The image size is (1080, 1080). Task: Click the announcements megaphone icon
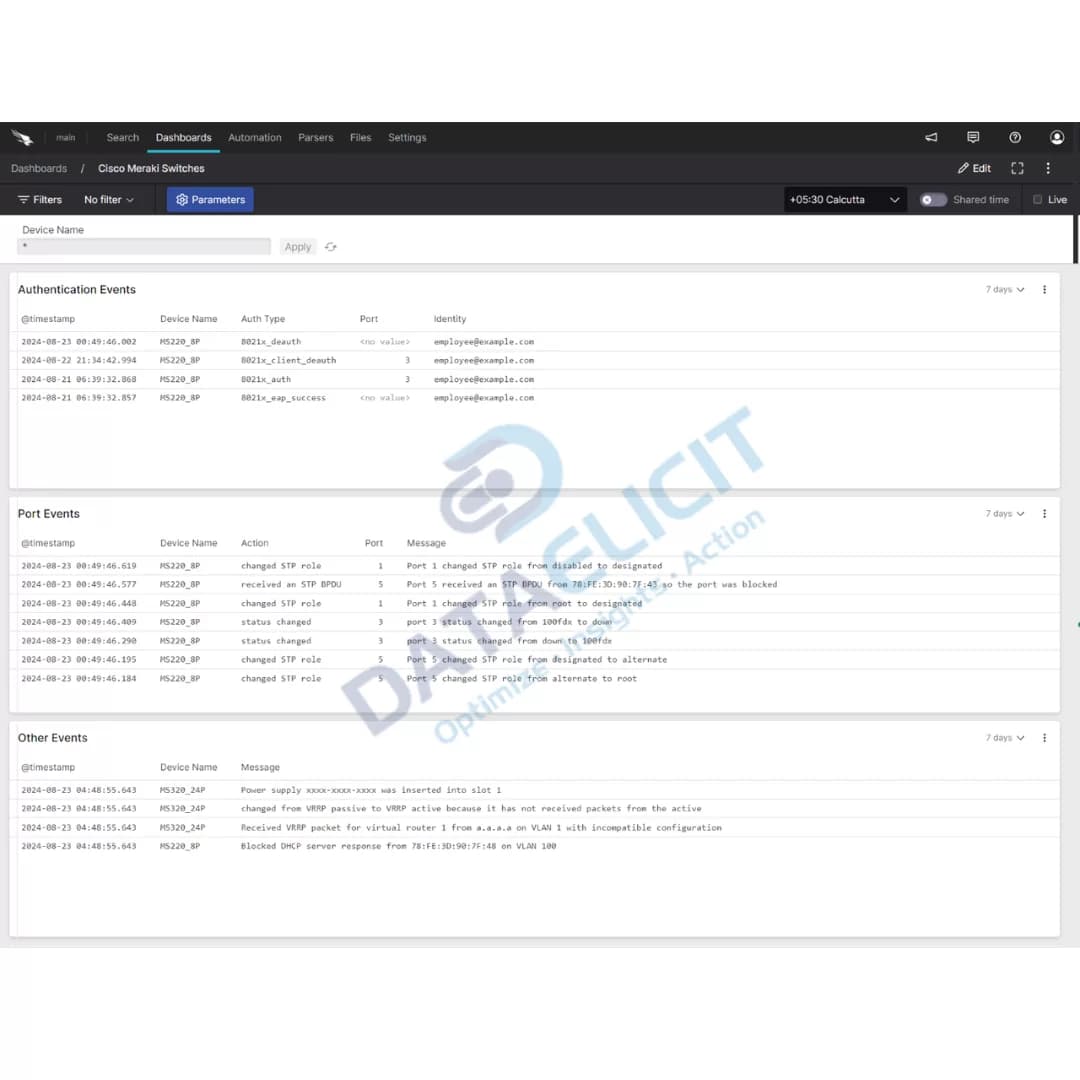(930, 137)
